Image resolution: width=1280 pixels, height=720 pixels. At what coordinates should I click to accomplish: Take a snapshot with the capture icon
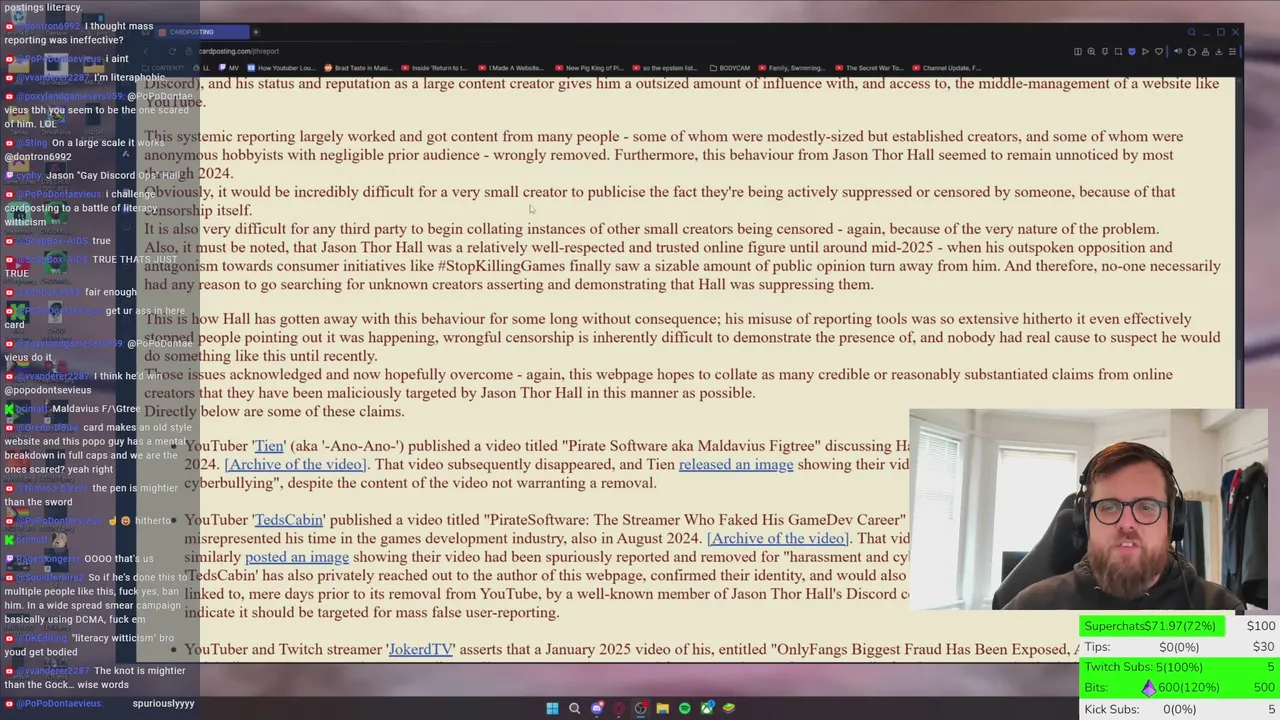1118,51
